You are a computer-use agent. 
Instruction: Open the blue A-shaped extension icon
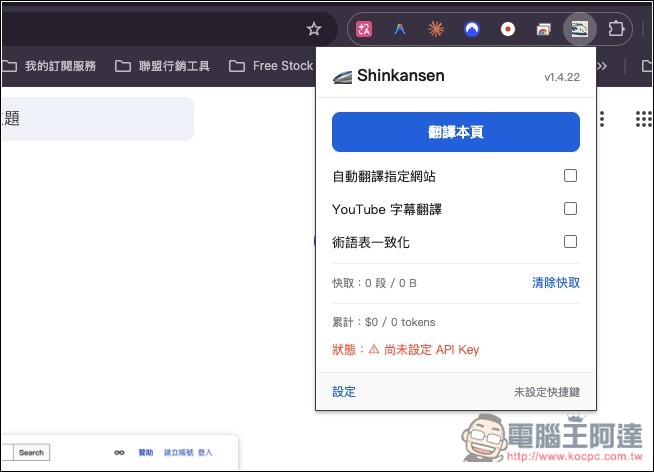pos(400,29)
